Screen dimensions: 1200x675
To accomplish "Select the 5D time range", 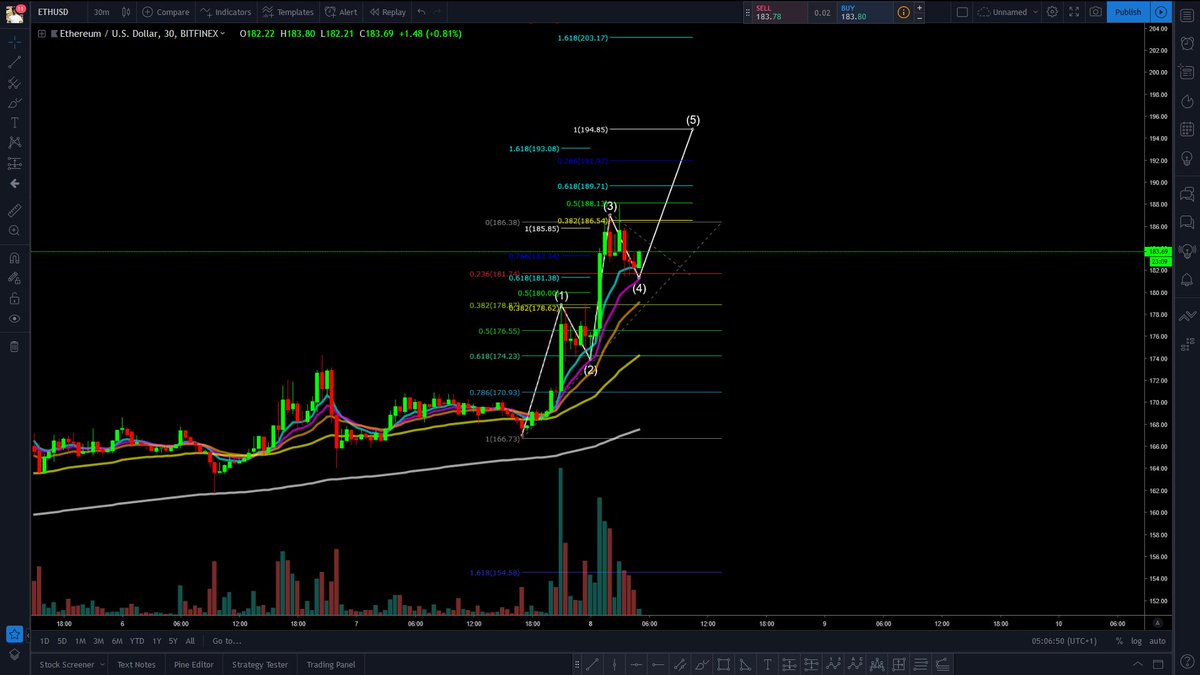I will point(62,641).
